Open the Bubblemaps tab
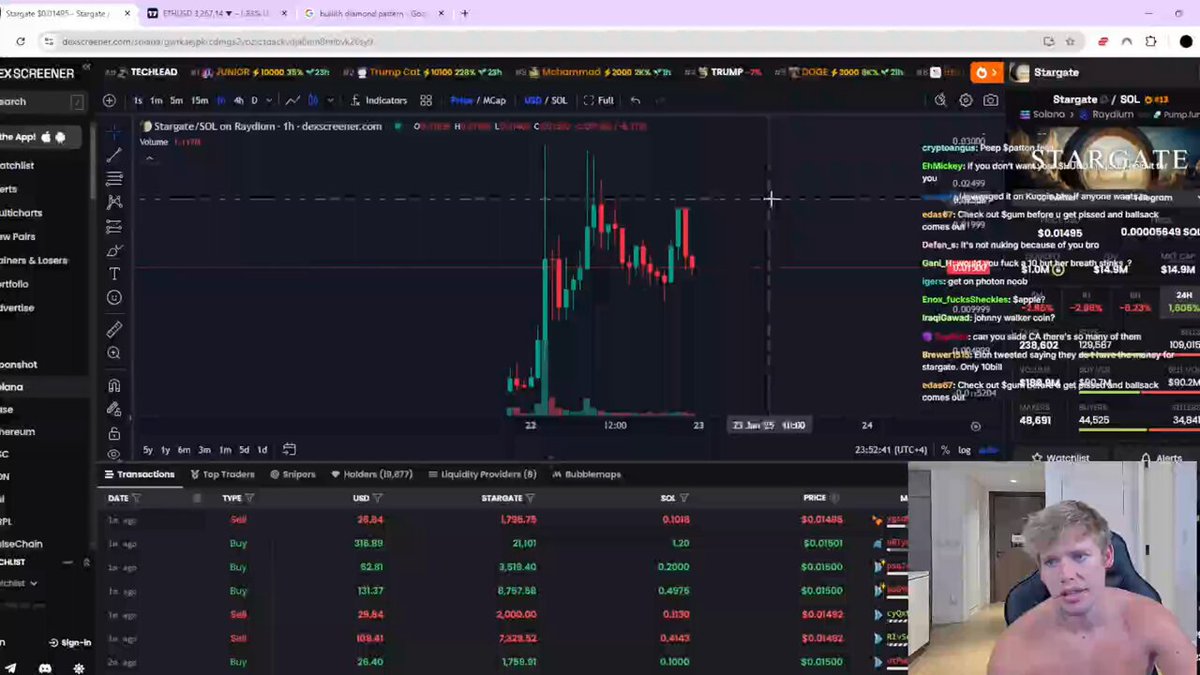Viewport: 1200px width, 675px height. click(586, 474)
